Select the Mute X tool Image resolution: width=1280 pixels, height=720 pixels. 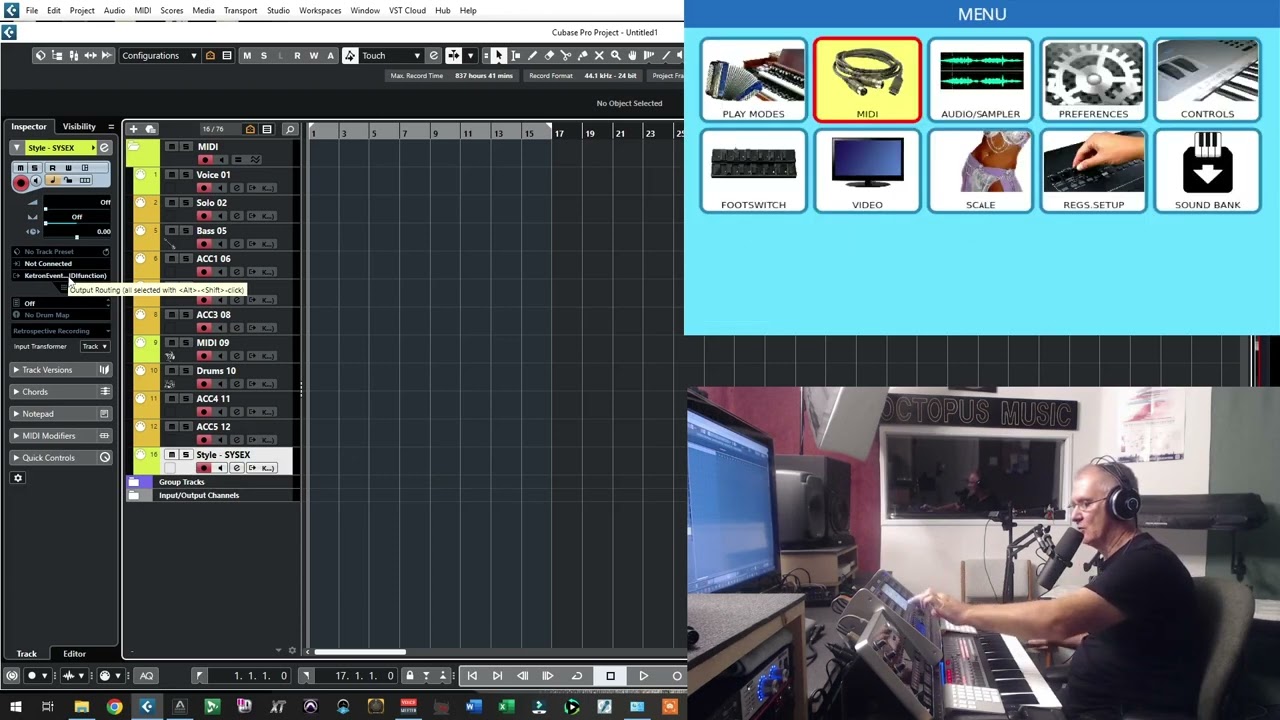pyautogui.click(x=599, y=55)
